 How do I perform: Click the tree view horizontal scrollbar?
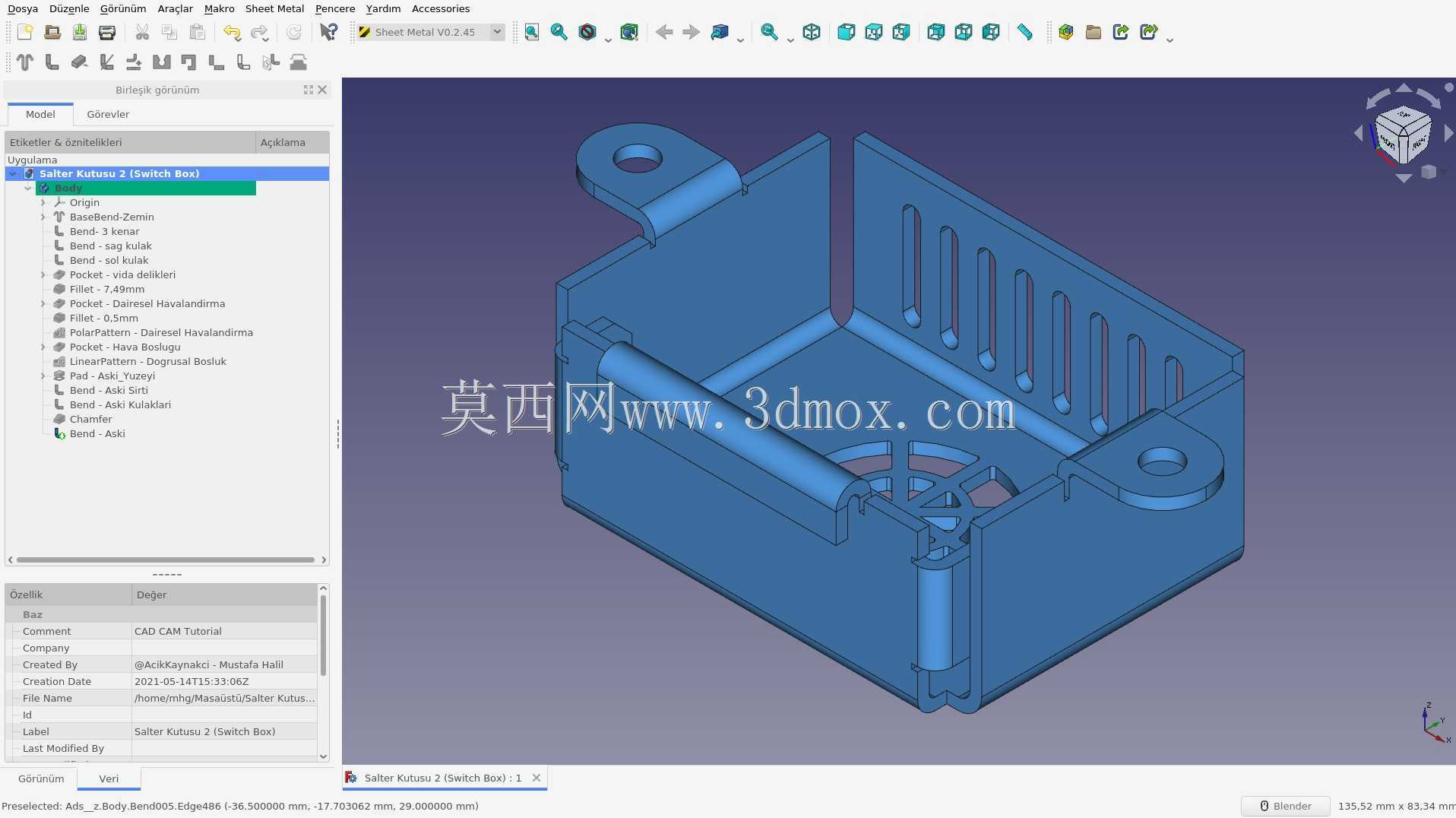click(166, 560)
